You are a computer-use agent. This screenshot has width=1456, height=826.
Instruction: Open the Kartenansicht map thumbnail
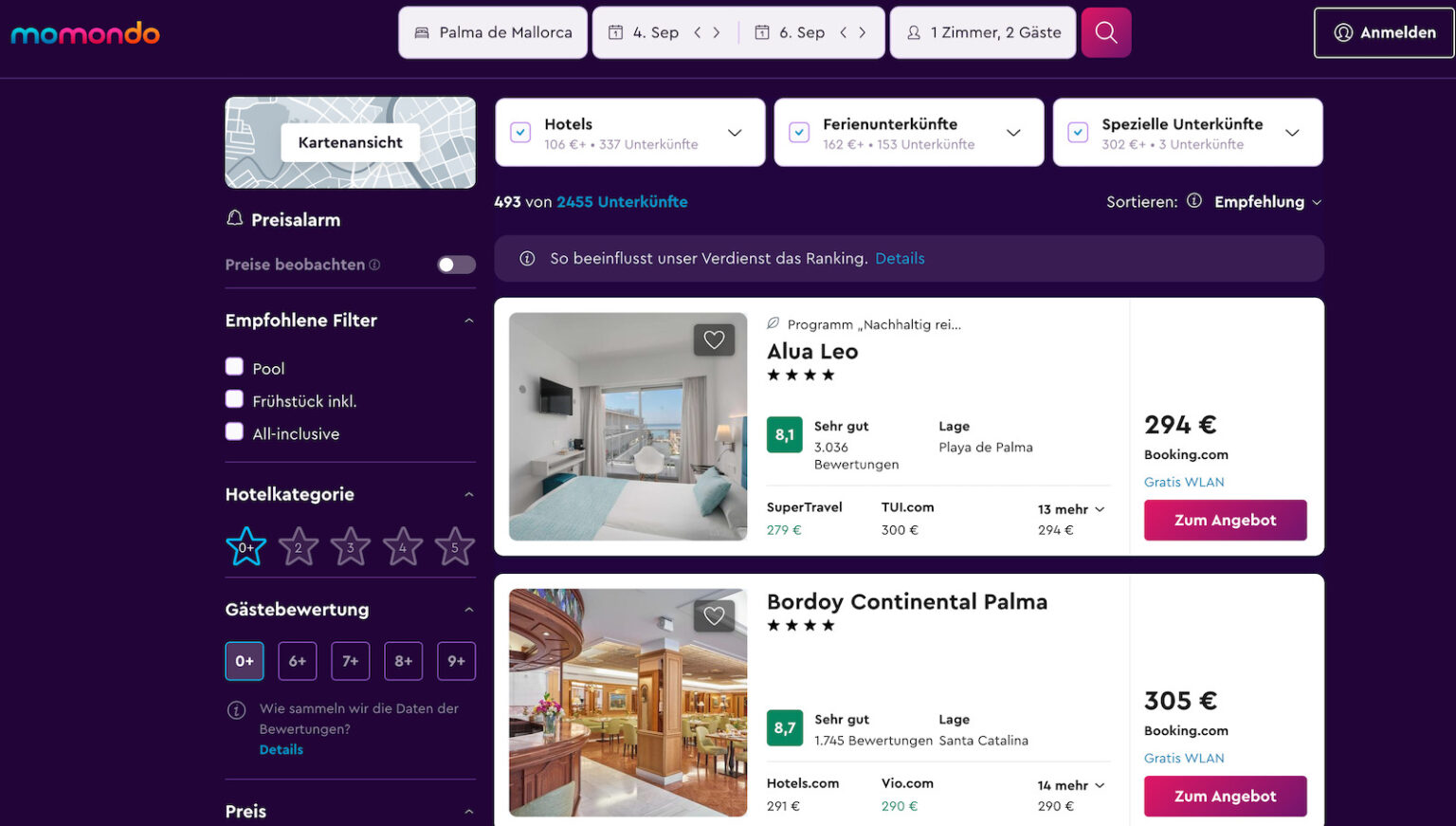350,142
